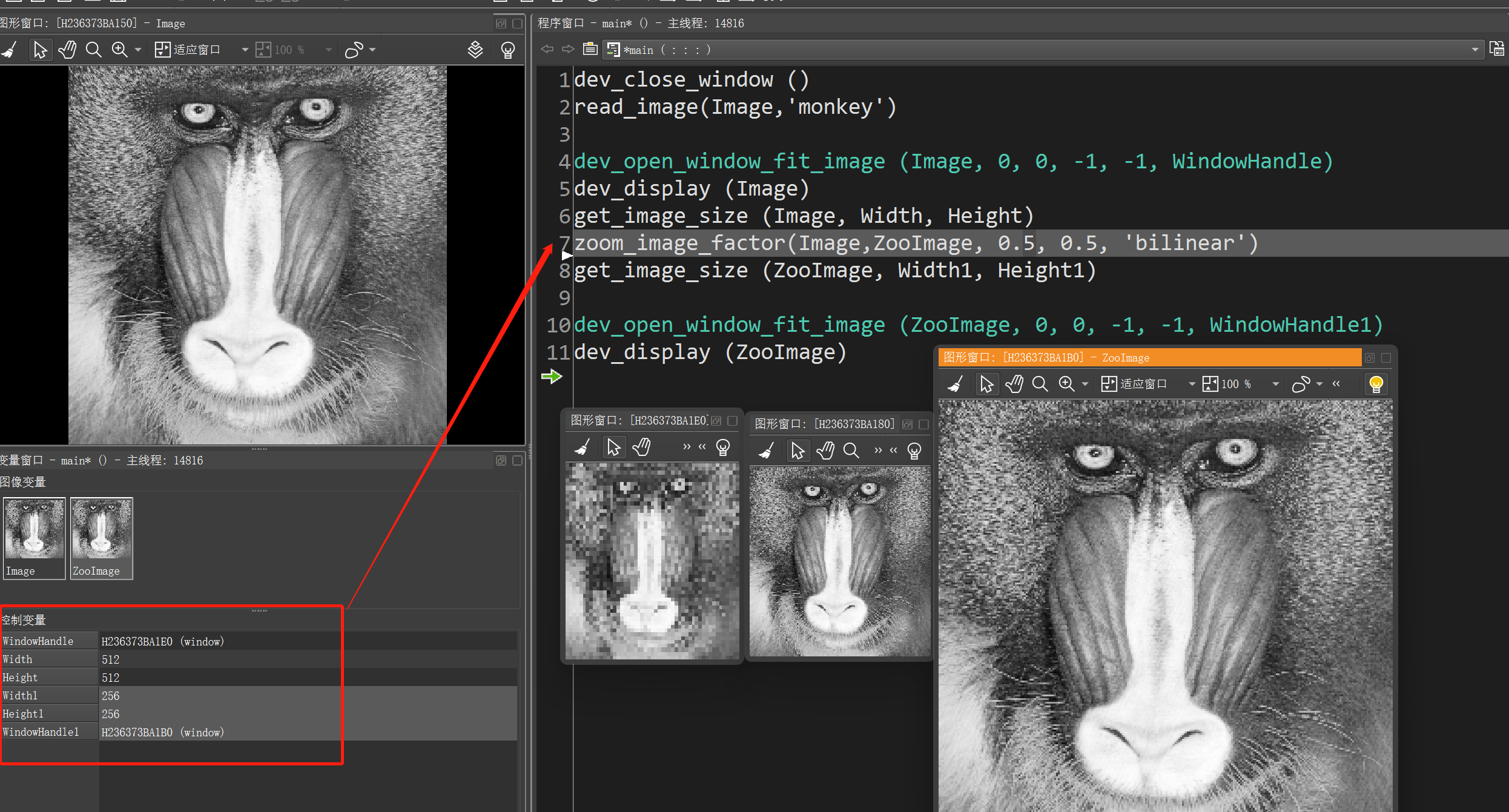The image size is (1509, 812).
Task: Select the hand pan tool in the Image window
Action: coord(67,50)
